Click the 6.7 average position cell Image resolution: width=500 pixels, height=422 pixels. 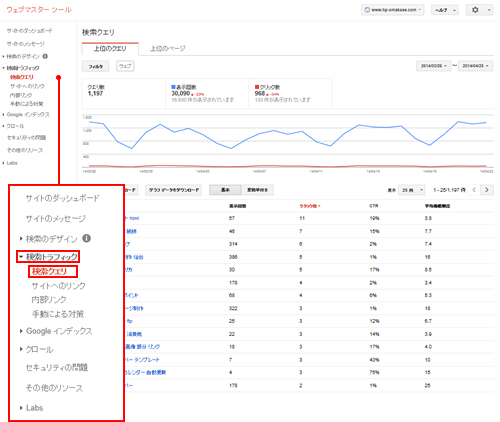[x=428, y=321]
